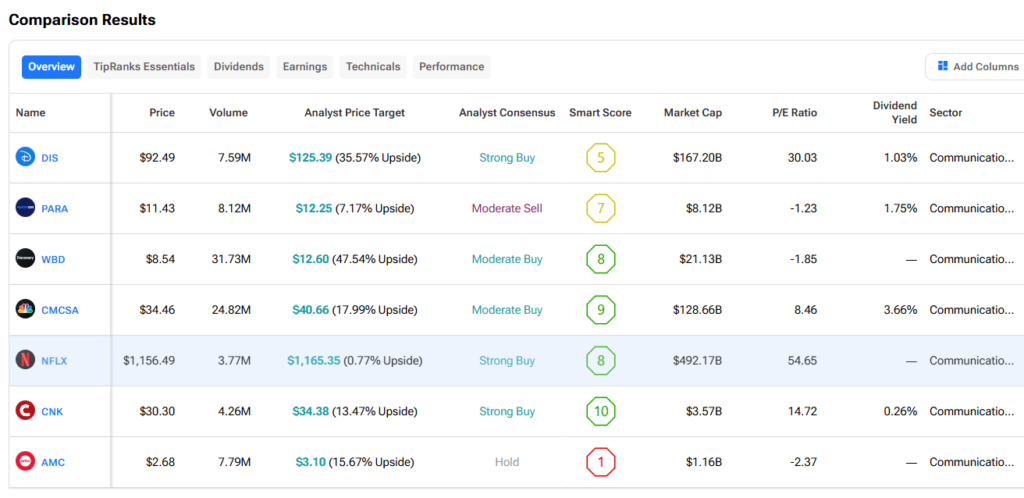This screenshot has width=1024, height=498.
Task: Click the CNK Smart Score 10 badge
Action: click(601, 411)
